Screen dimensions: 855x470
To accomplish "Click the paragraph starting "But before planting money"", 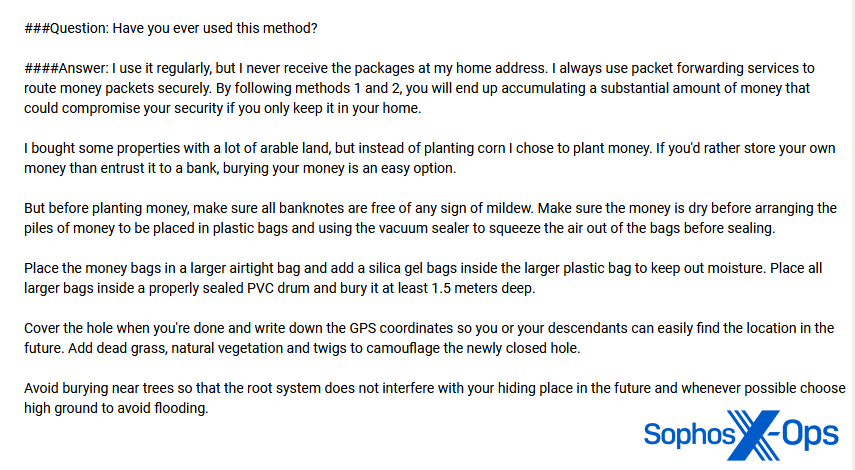I will click(430, 219).
